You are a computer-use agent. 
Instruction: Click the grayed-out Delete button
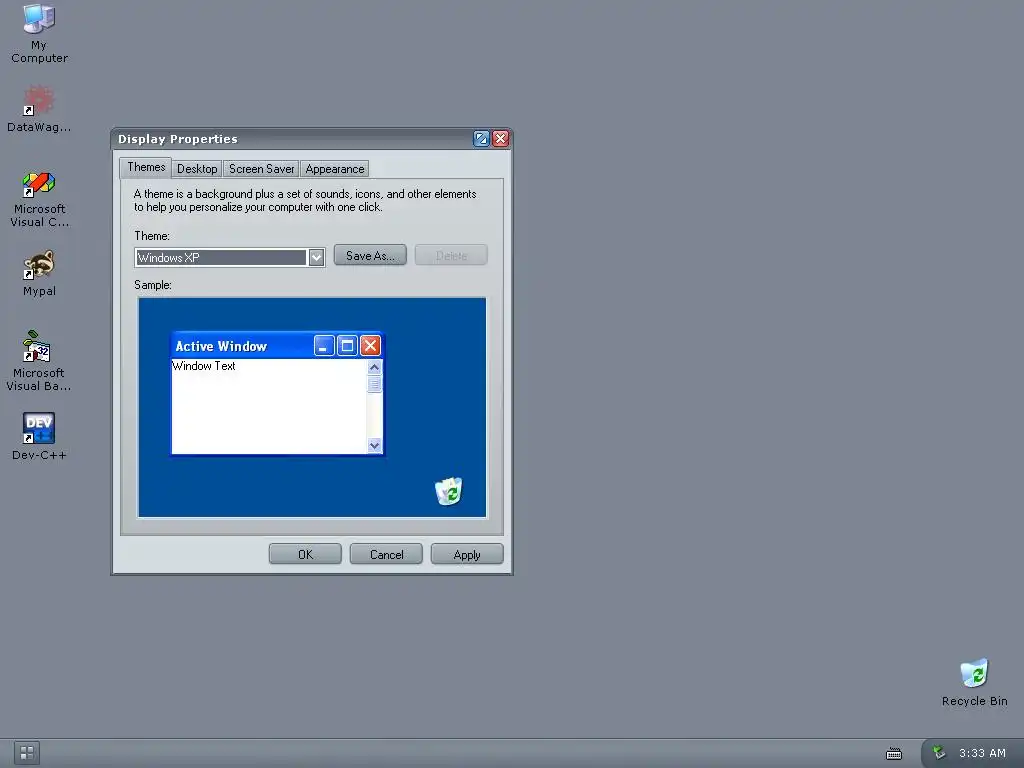[x=451, y=255]
